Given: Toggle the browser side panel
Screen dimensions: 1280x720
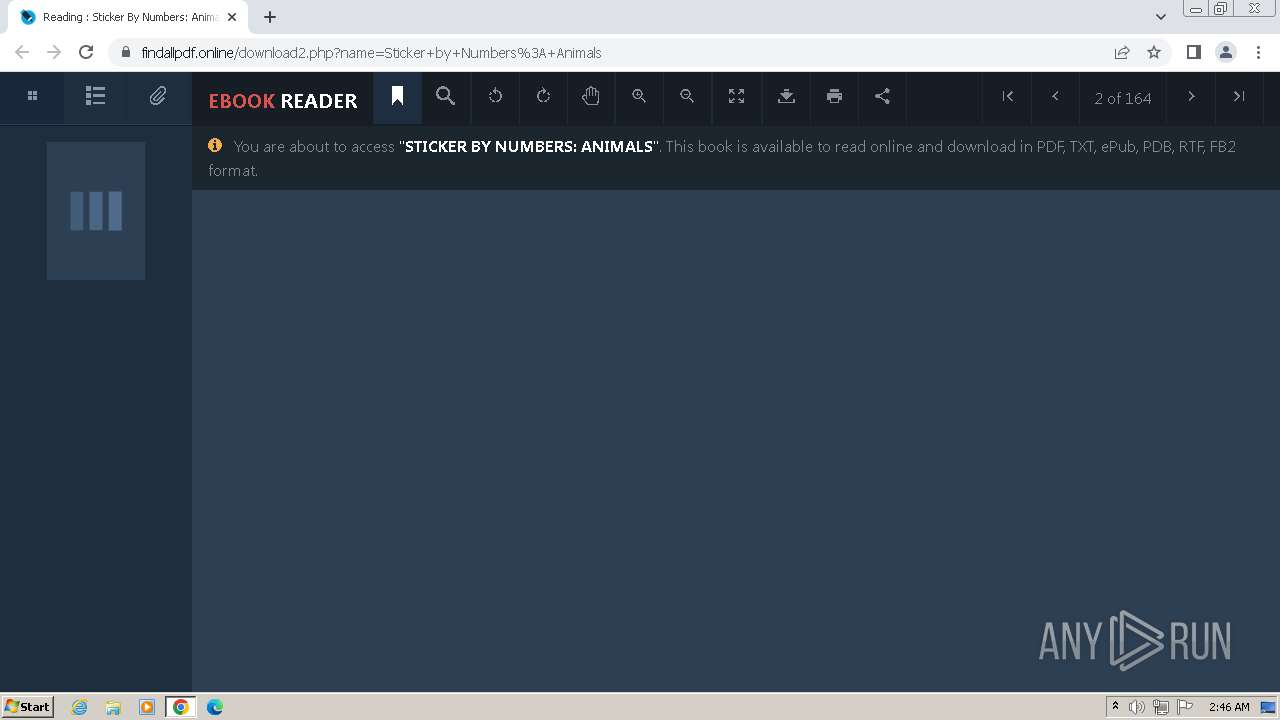Looking at the screenshot, I should click(x=1193, y=52).
